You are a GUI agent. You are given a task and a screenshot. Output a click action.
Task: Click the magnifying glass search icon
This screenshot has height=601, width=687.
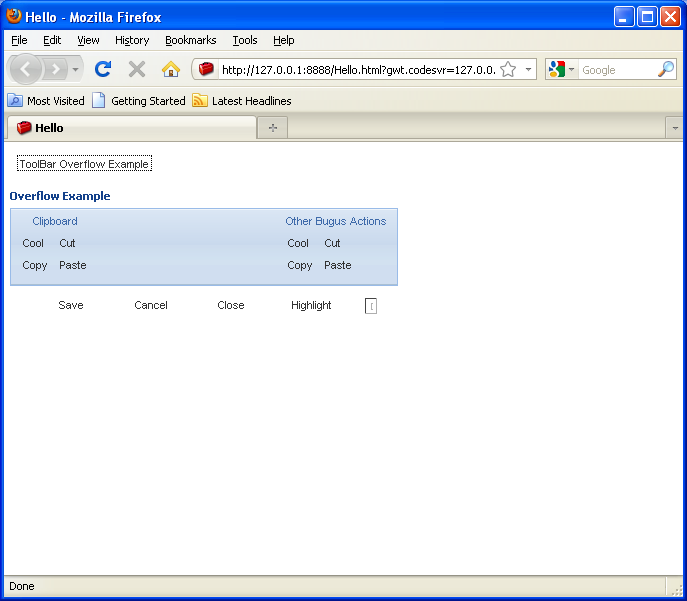[x=666, y=69]
